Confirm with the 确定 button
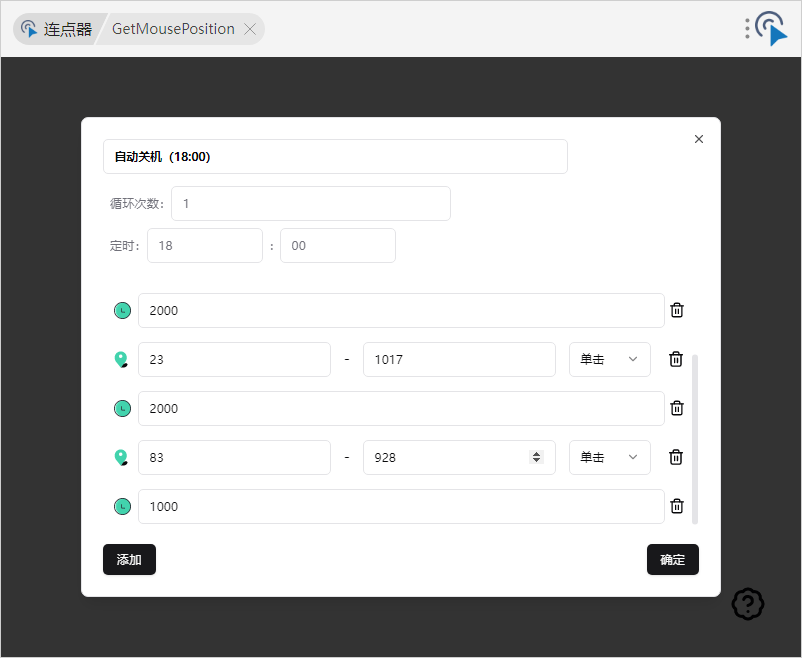 click(672, 560)
